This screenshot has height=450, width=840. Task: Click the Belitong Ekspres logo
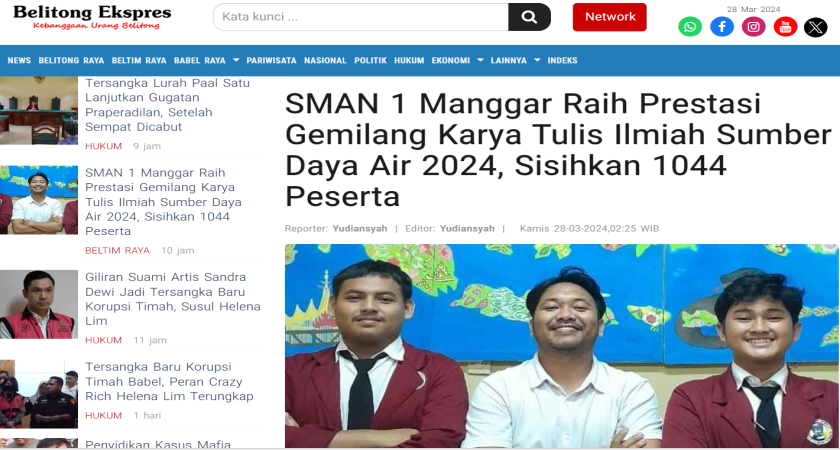(92, 17)
